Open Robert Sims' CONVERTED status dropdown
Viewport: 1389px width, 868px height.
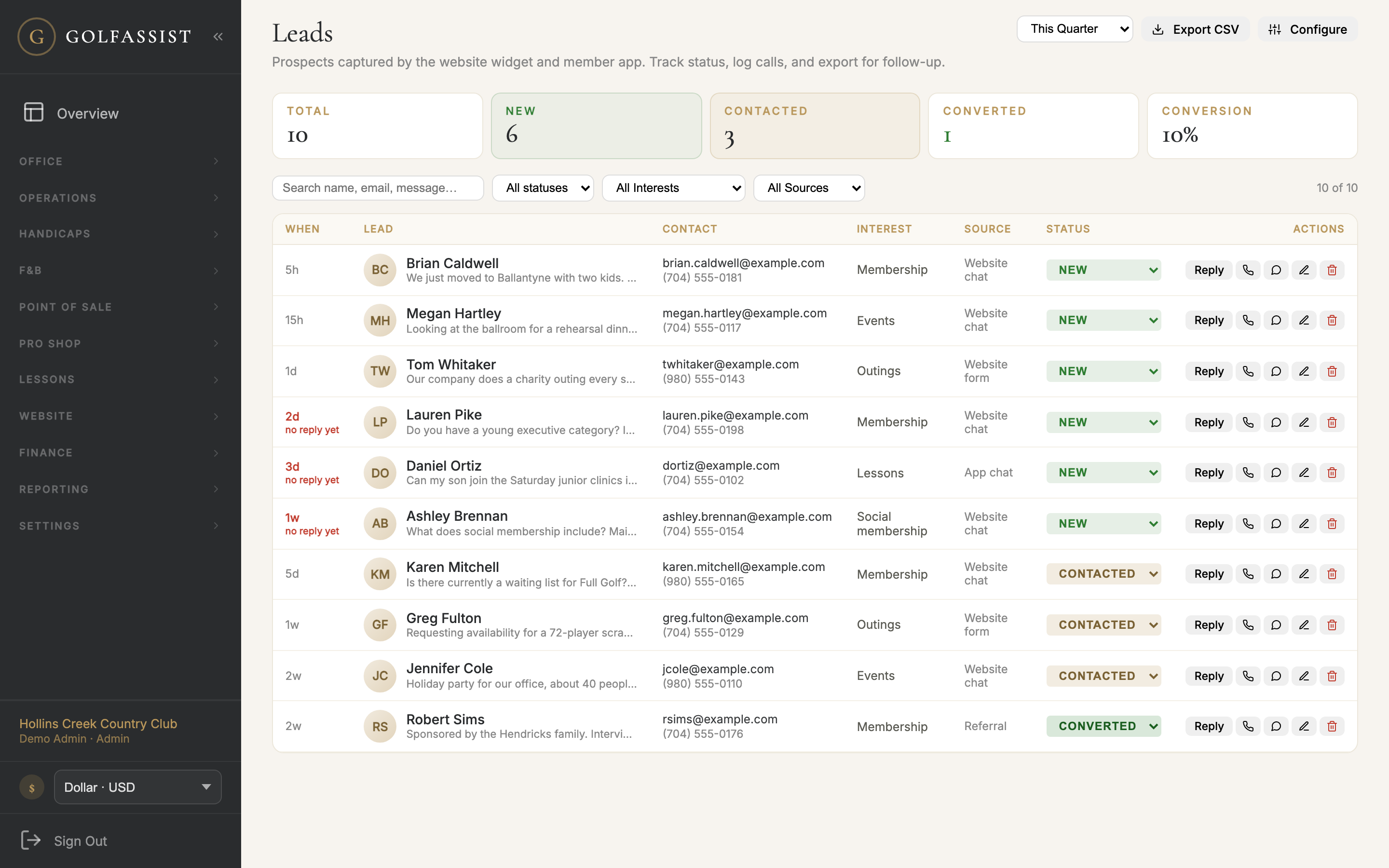coord(1103,726)
